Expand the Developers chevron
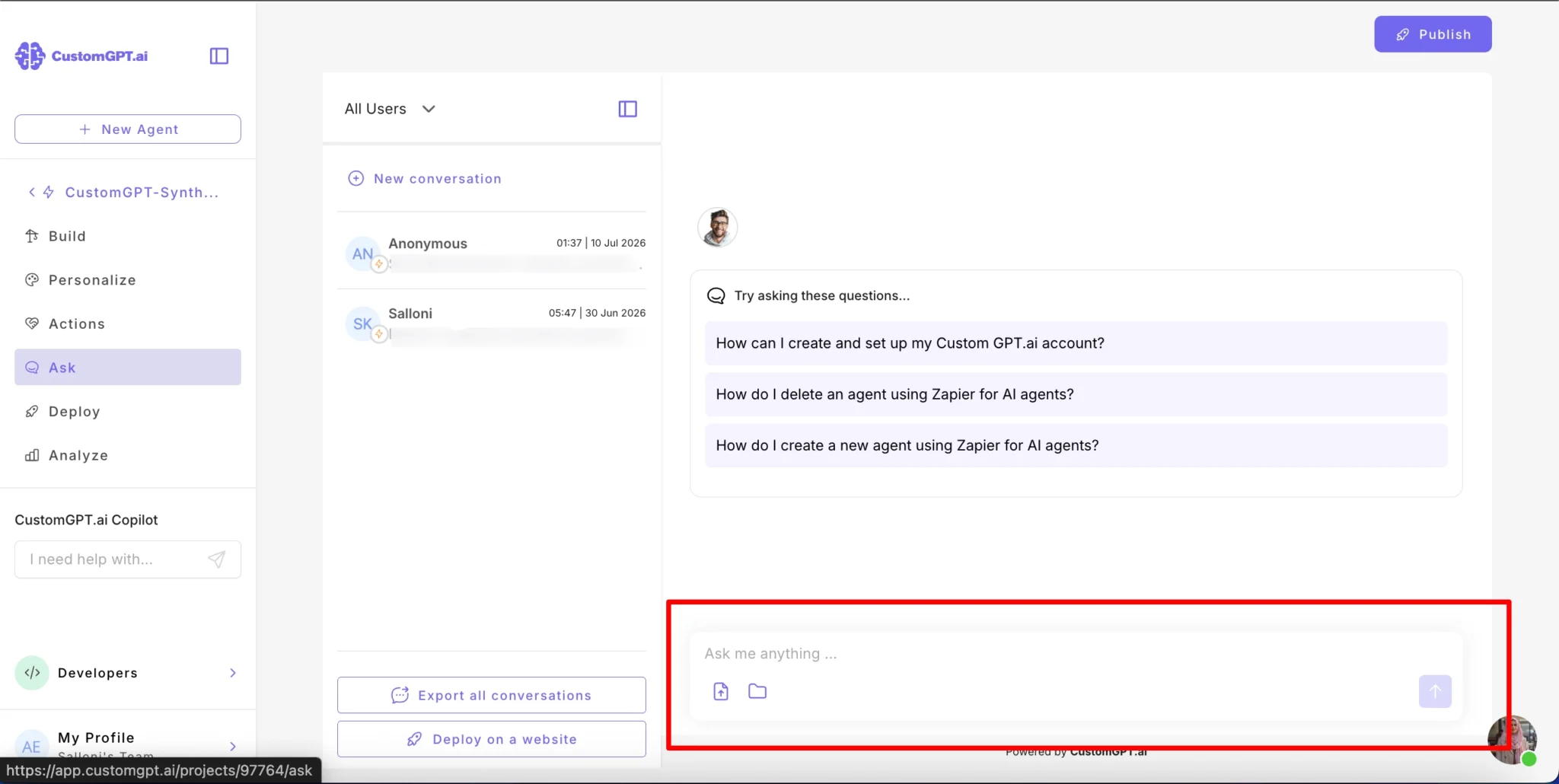 point(233,673)
